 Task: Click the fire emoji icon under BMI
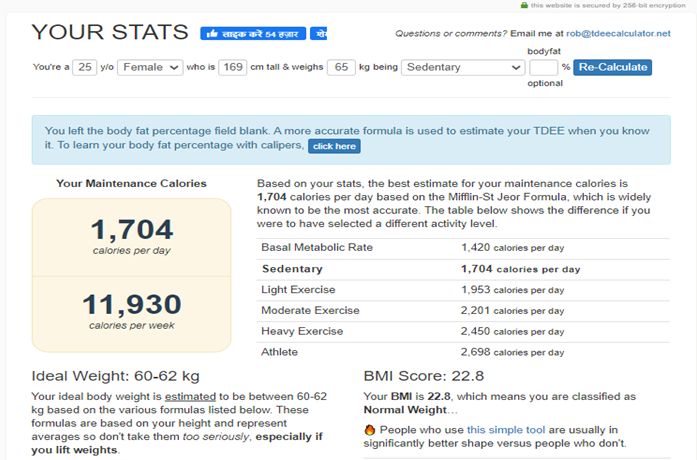coord(370,430)
